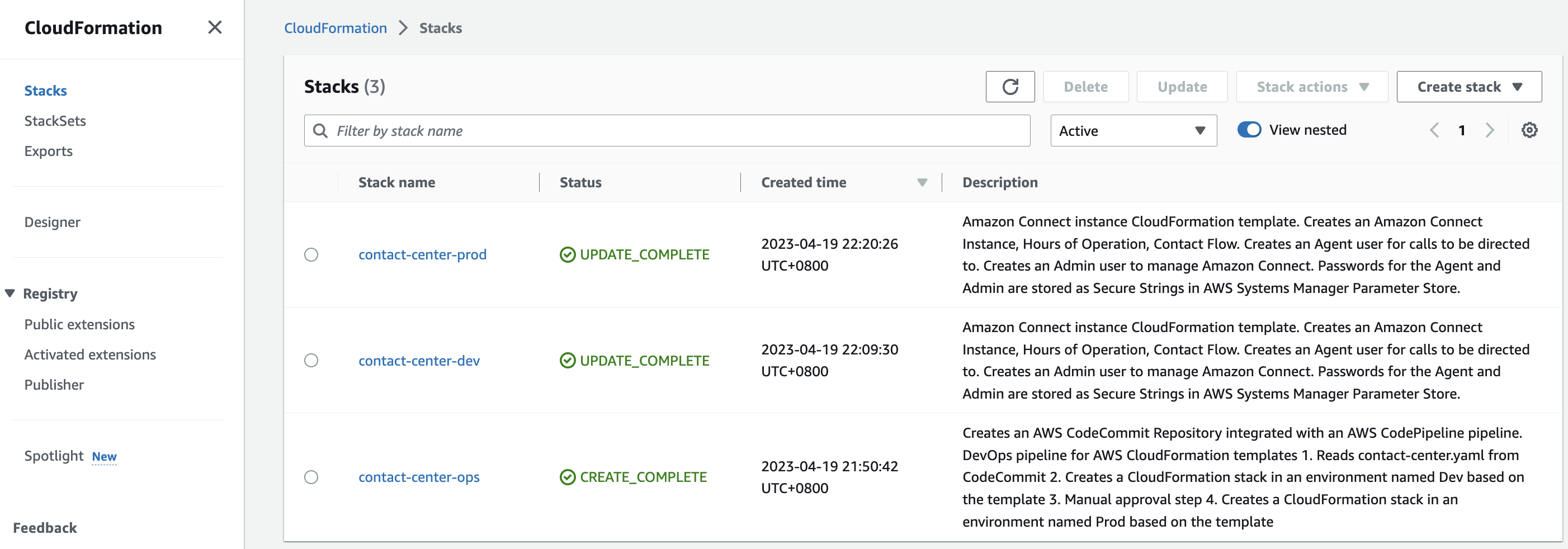The height and width of the screenshot is (549, 1568).
Task: Click the CloudFormation breadcrumb link
Action: [x=336, y=28]
